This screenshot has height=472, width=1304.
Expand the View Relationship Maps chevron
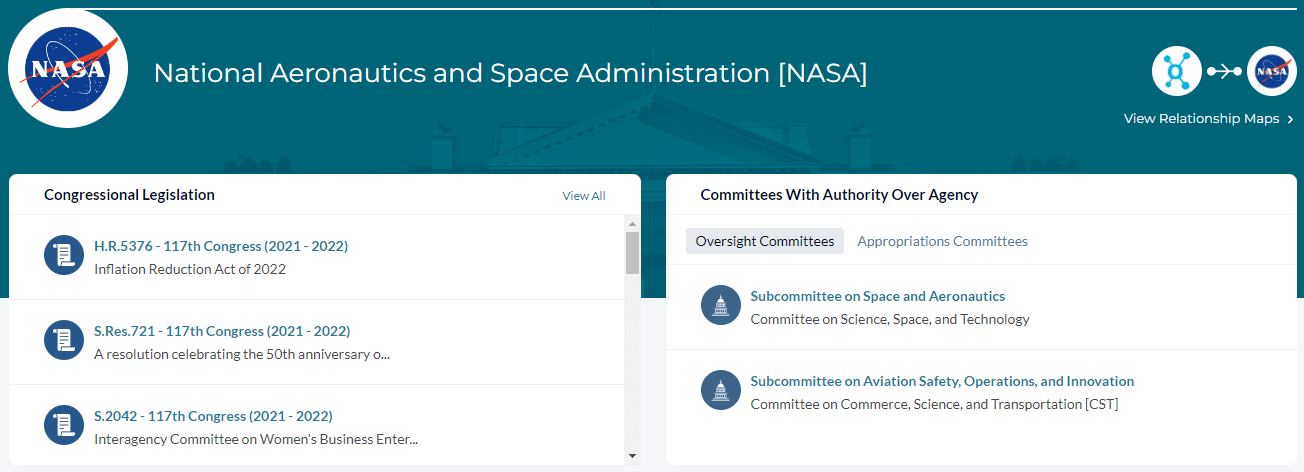click(1291, 120)
